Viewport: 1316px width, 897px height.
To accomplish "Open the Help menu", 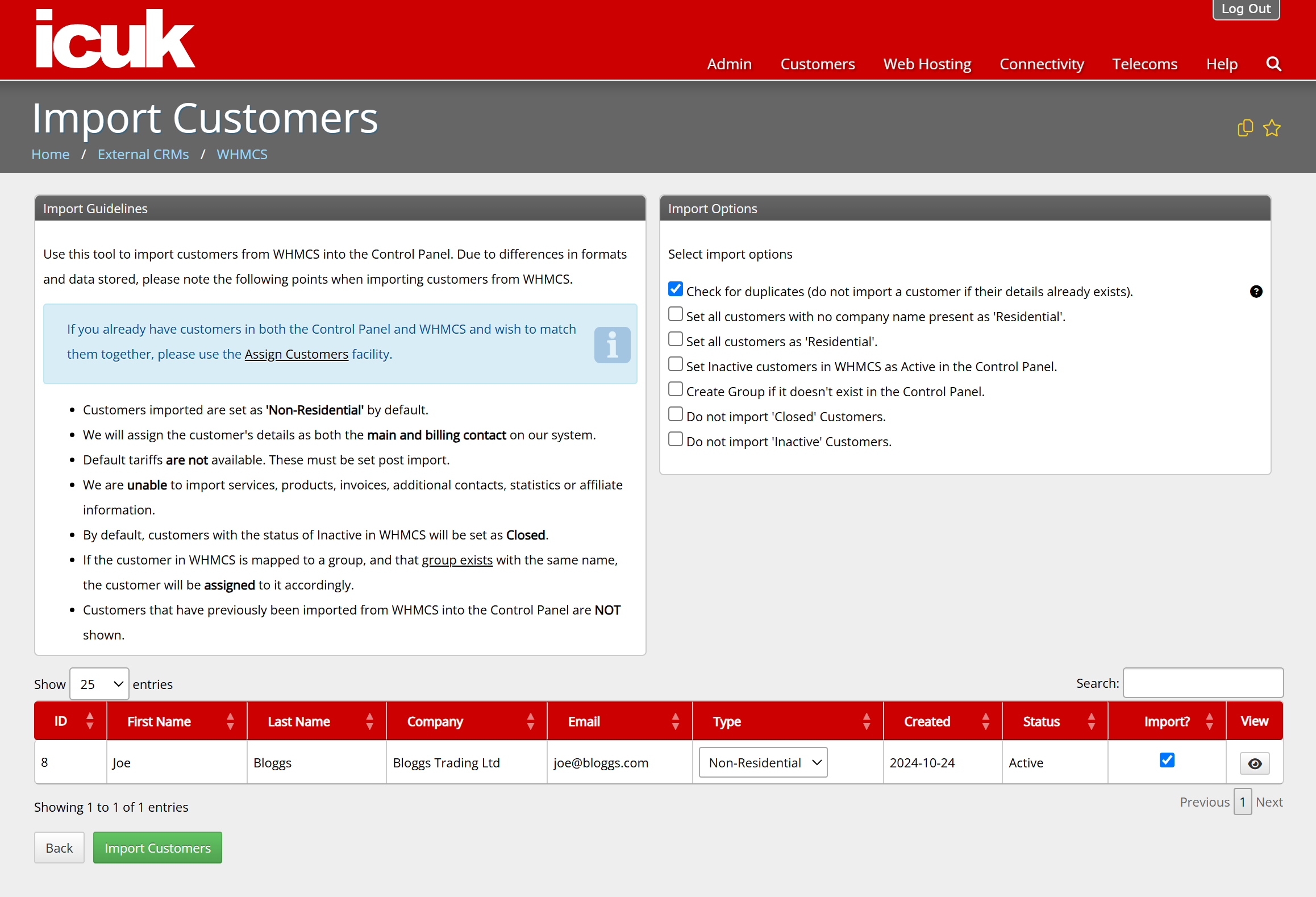I will click(1222, 64).
